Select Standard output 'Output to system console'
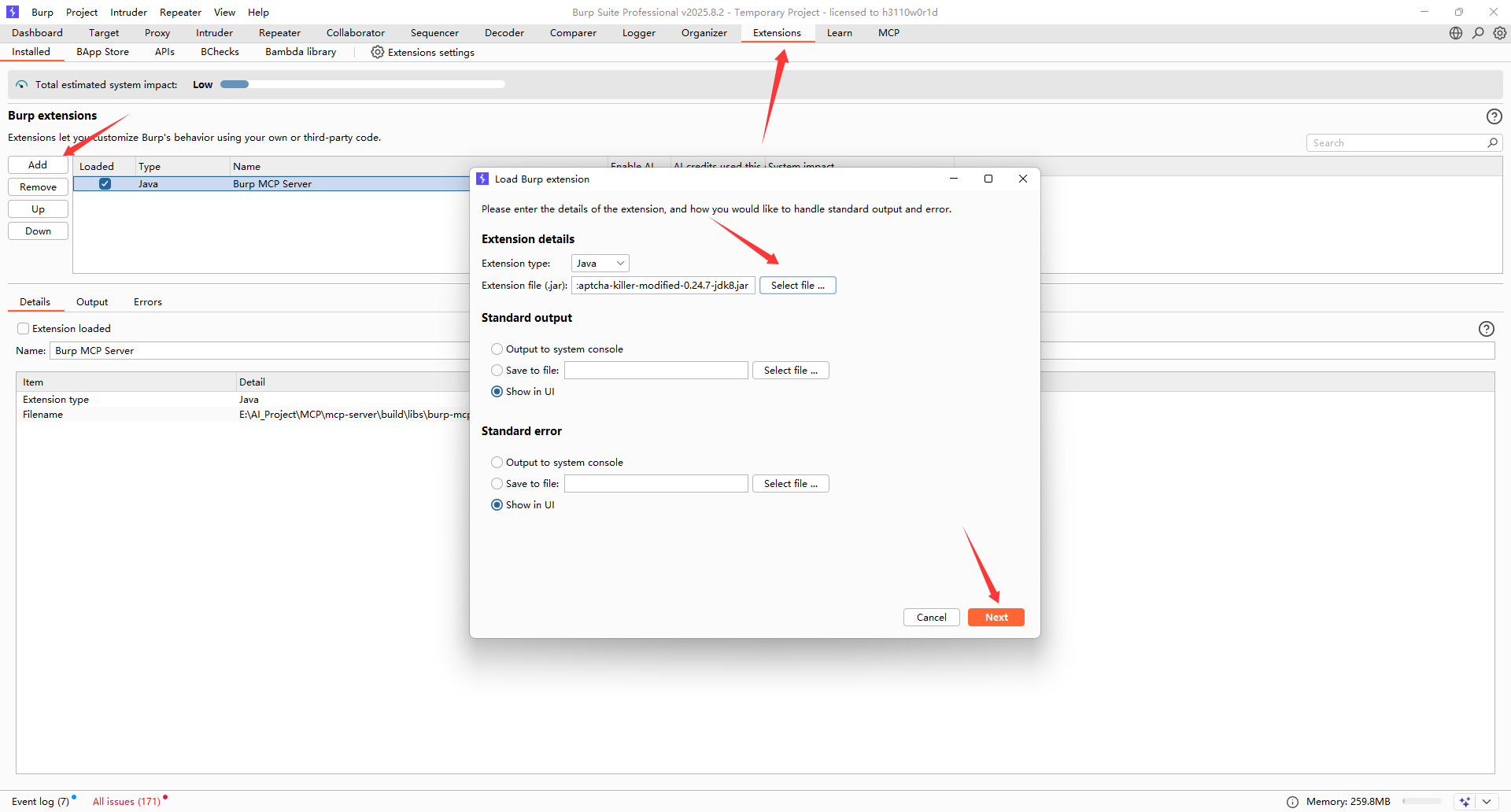 [x=497, y=349]
